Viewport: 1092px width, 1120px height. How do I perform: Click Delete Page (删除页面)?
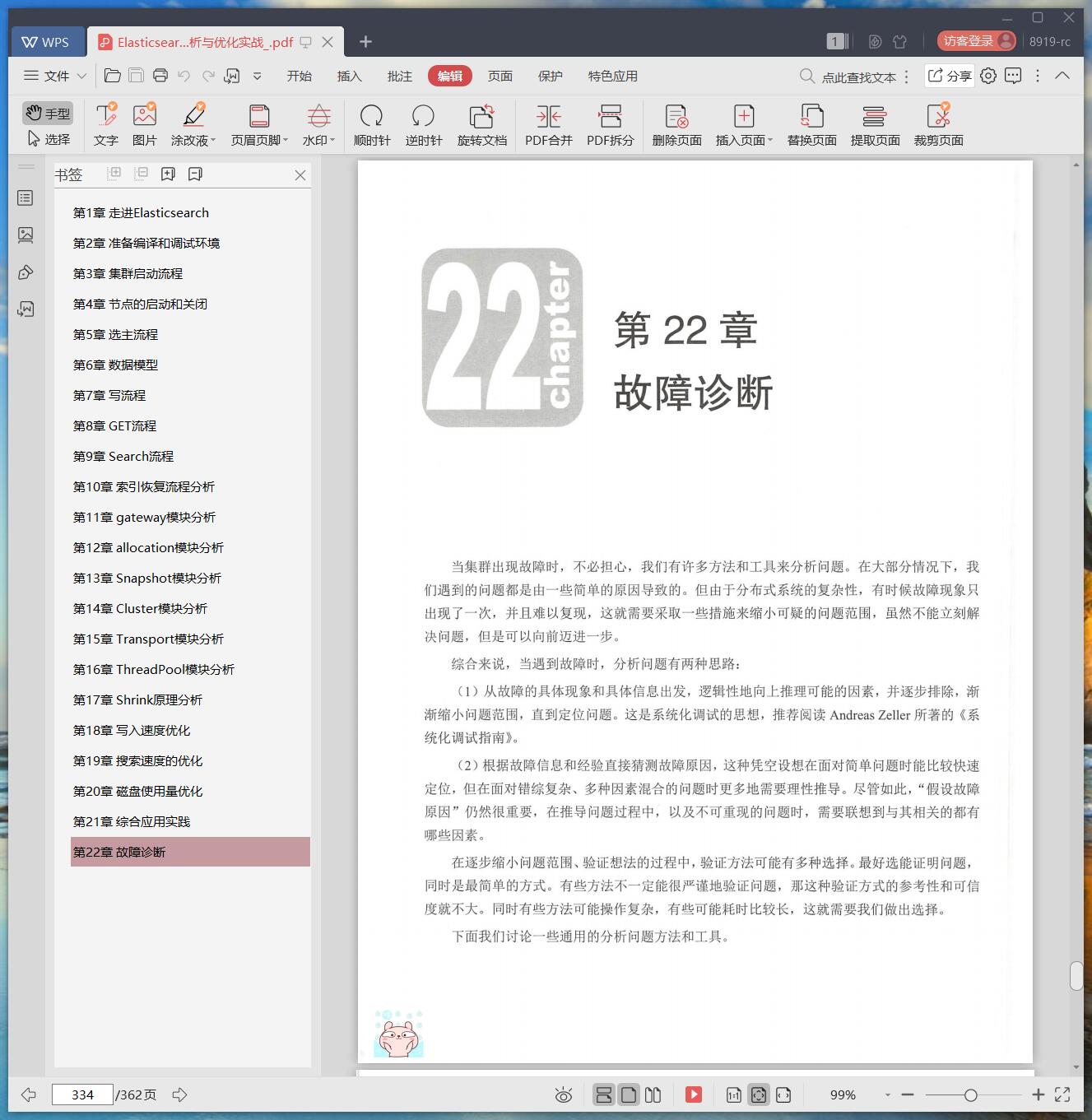click(x=677, y=125)
